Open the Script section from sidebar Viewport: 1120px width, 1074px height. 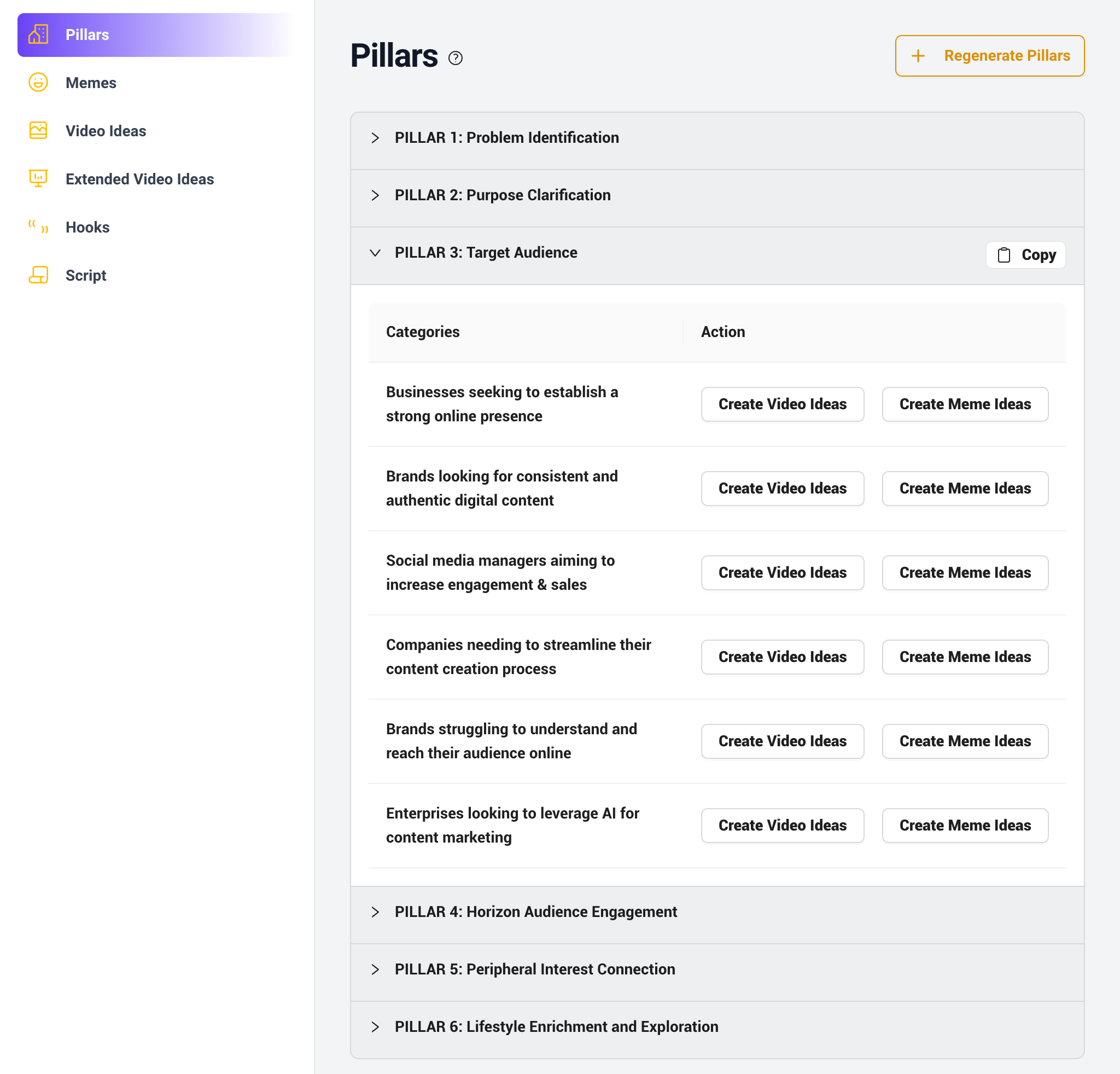pos(85,275)
